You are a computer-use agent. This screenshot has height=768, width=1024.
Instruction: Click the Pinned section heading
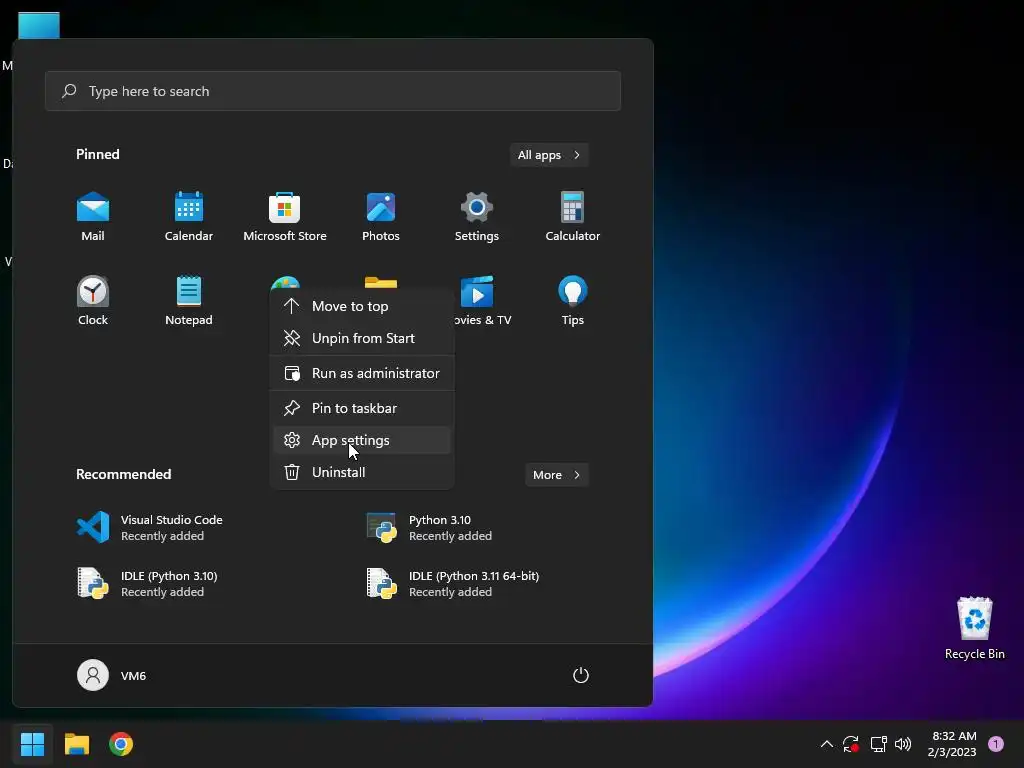(97, 154)
